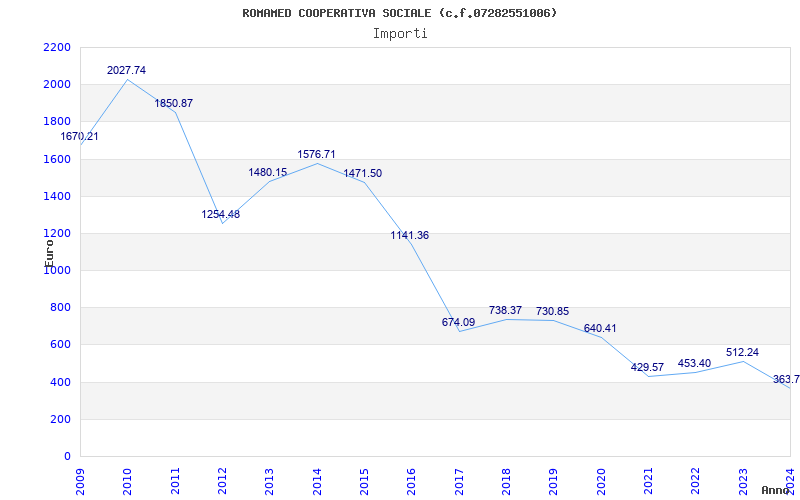Select the 1200 y-axis tick label
Screen dimensions: 800x500
(x=58, y=234)
